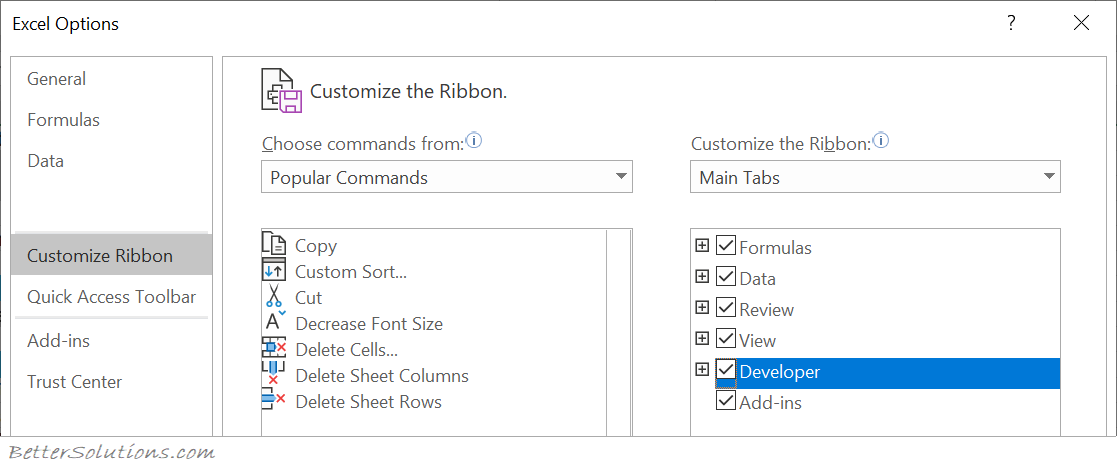The width and height of the screenshot is (1117, 468).
Task: Uncheck the Developer tab checkbox
Action: click(x=725, y=370)
